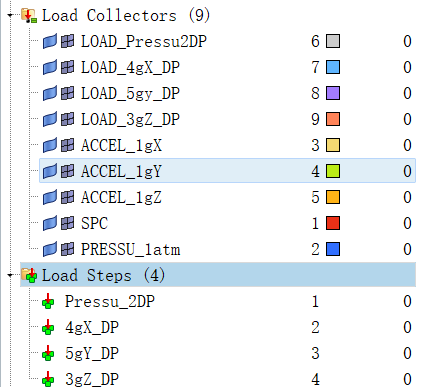Toggle LOAD_5gy_DP blue visibility icon

[50, 93]
